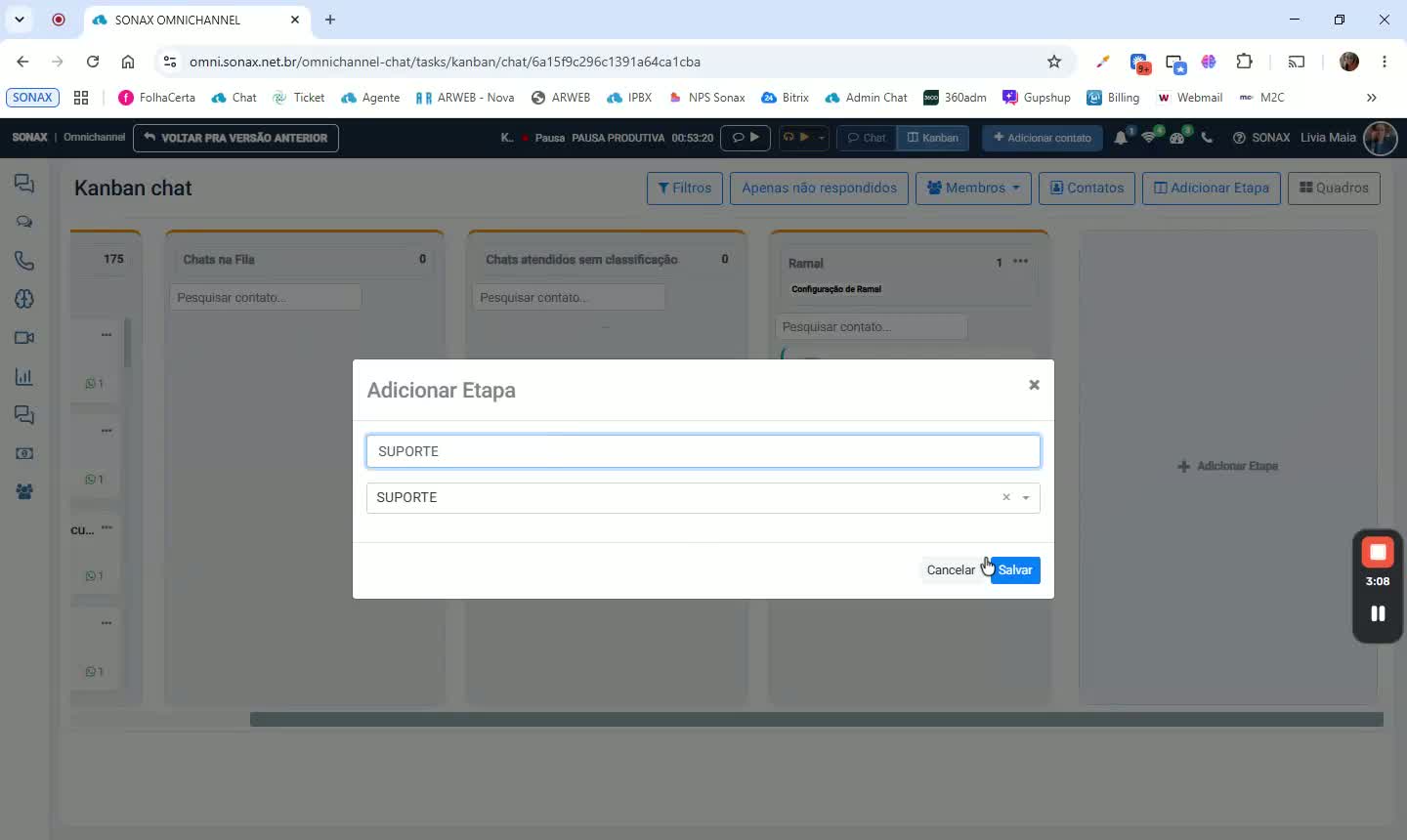Open Filtros on the Kanban chat toolbar
This screenshot has width=1407, height=840.
coord(685,189)
